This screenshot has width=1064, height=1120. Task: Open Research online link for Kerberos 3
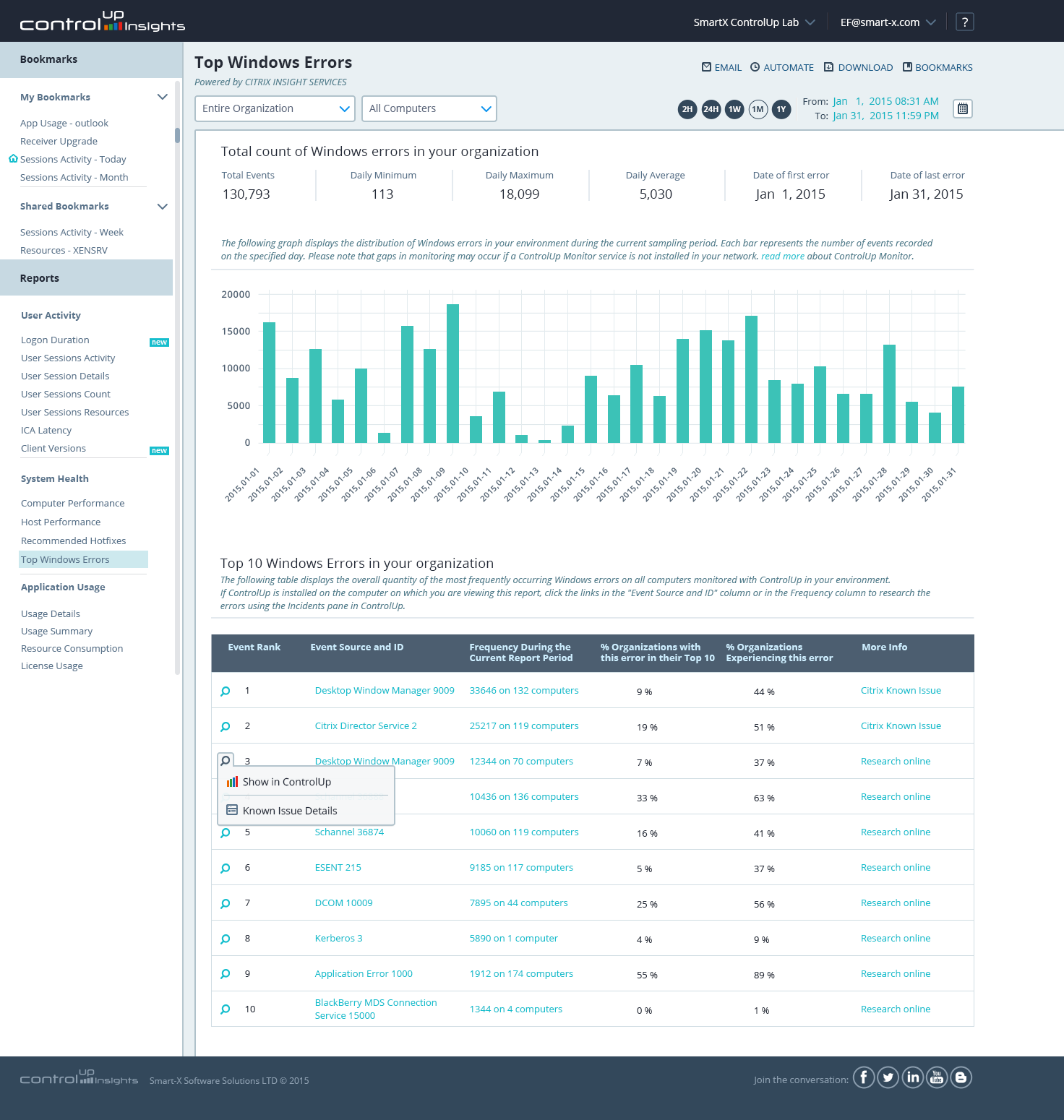tap(896, 939)
